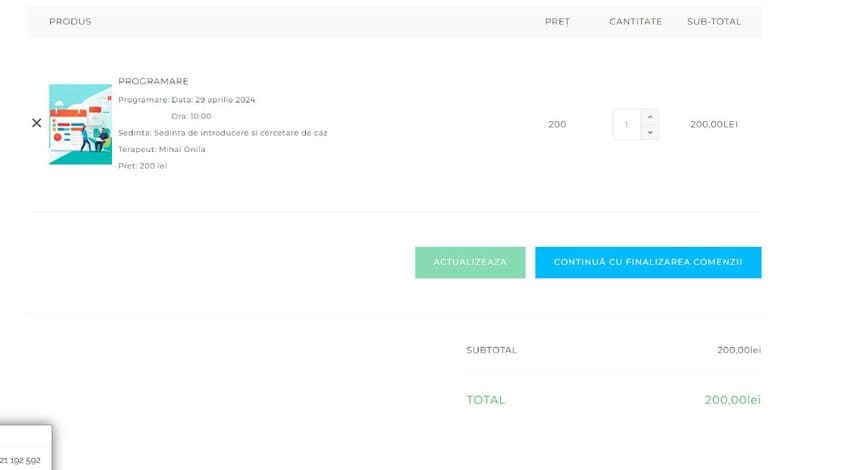Focus the quantity input field
The image size is (845, 470).
626,124
